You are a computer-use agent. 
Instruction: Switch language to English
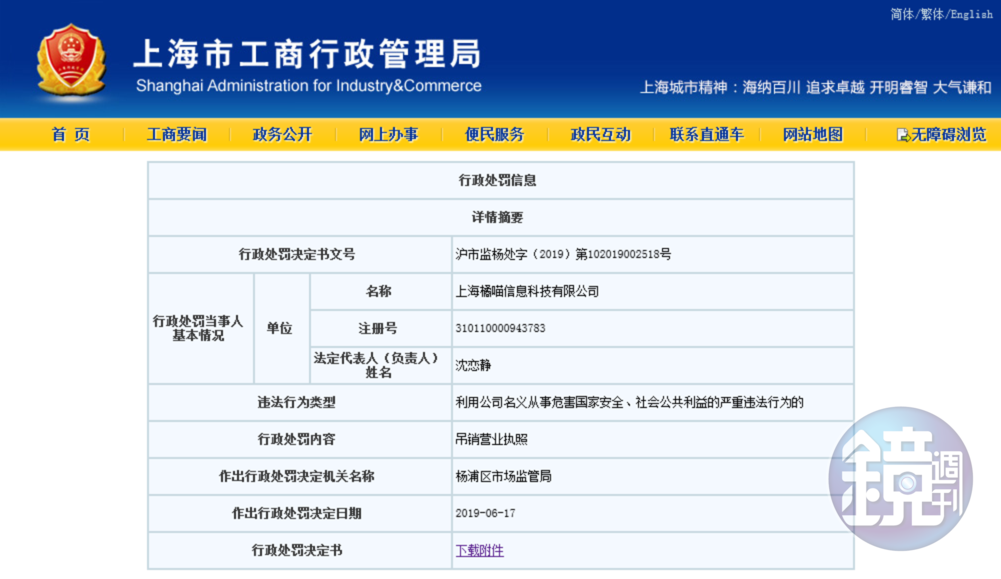[971, 14]
